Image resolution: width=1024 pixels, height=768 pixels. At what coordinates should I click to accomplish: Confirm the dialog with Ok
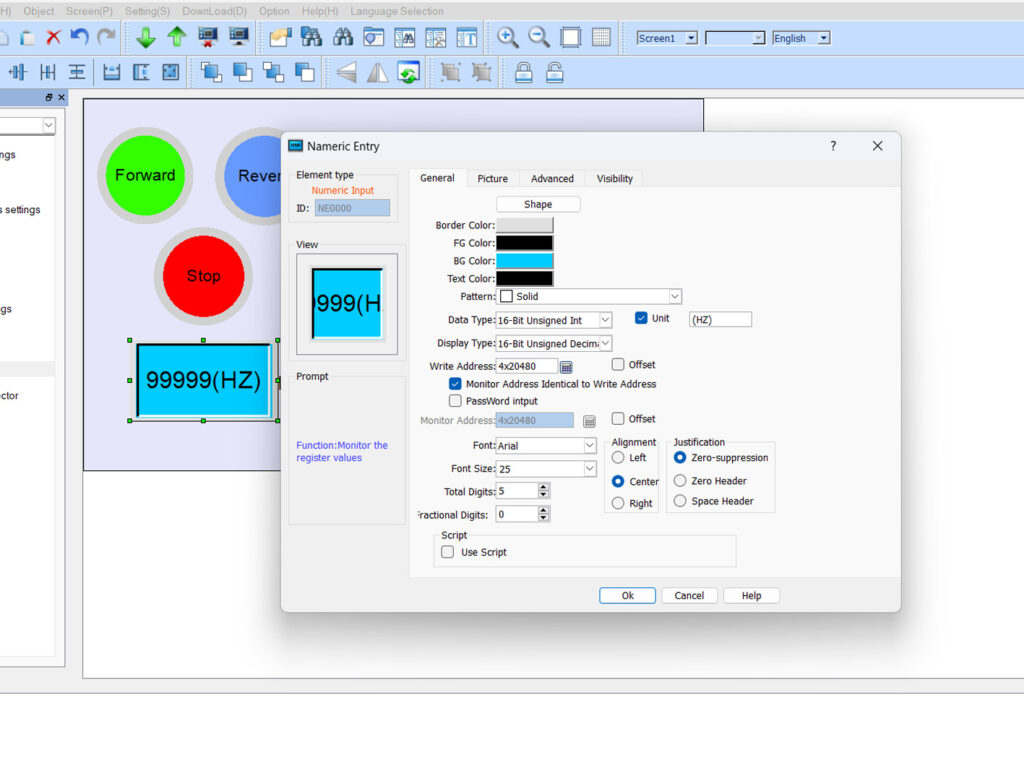click(x=628, y=596)
